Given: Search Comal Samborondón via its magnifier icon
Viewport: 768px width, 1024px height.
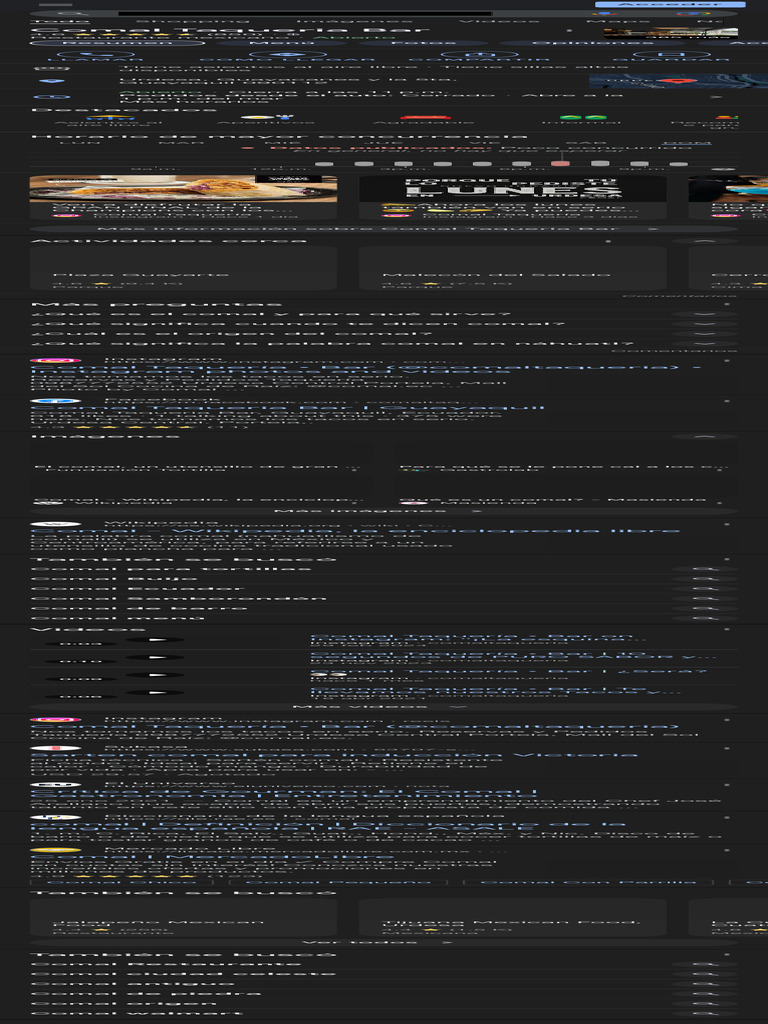Looking at the screenshot, I should pos(705,598).
